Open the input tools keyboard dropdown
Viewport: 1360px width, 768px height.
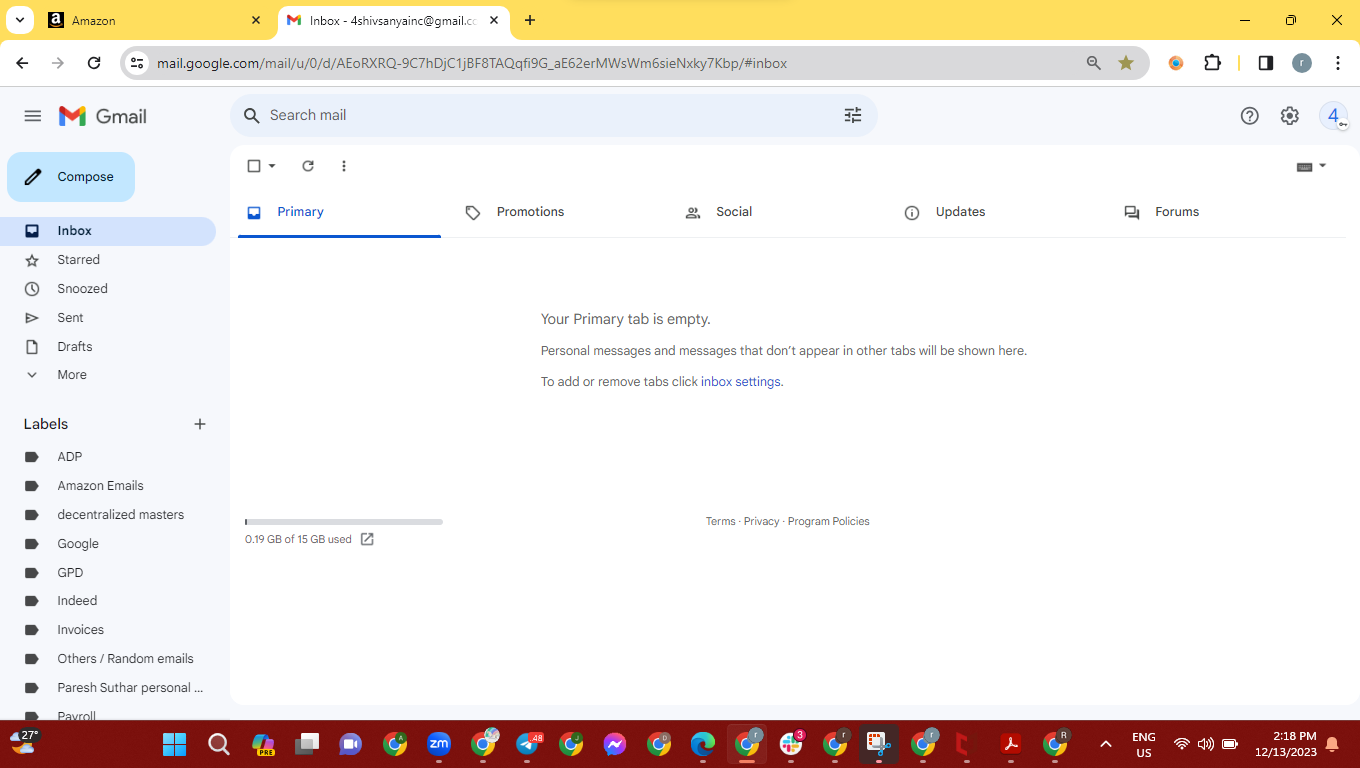click(1311, 166)
